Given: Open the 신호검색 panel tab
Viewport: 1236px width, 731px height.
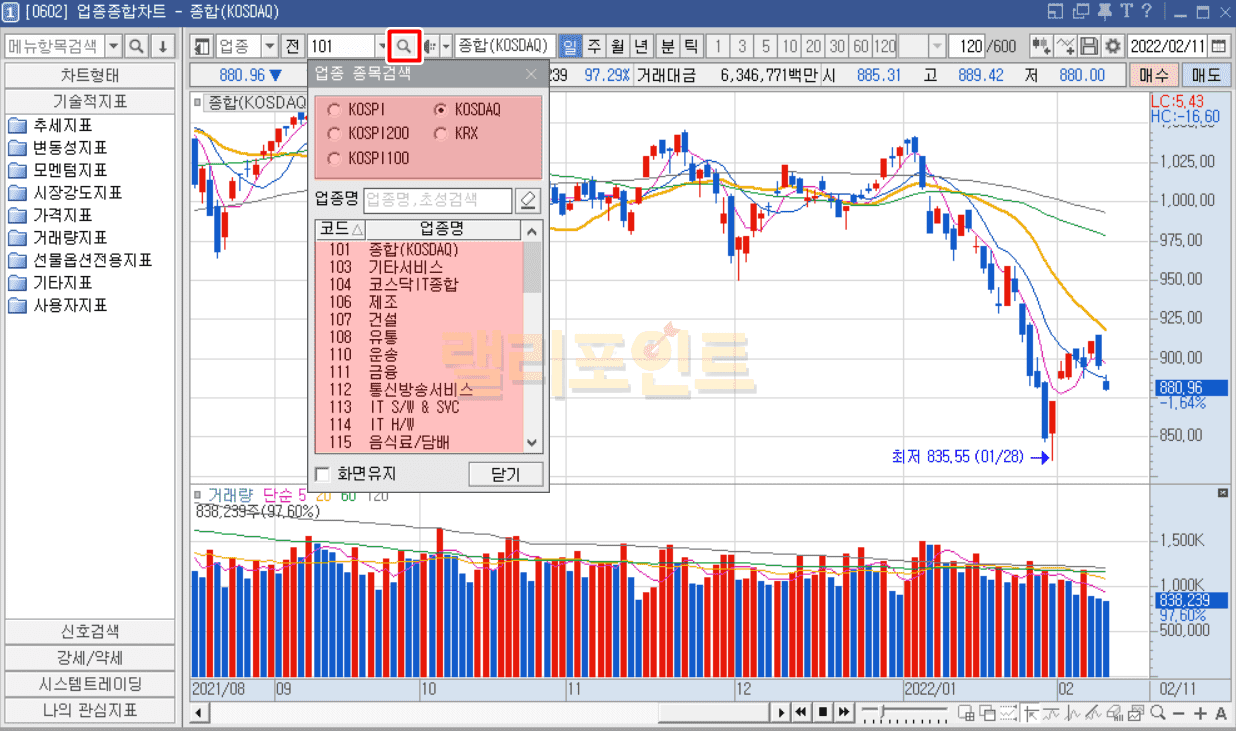Looking at the screenshot, I should [89, 632].
